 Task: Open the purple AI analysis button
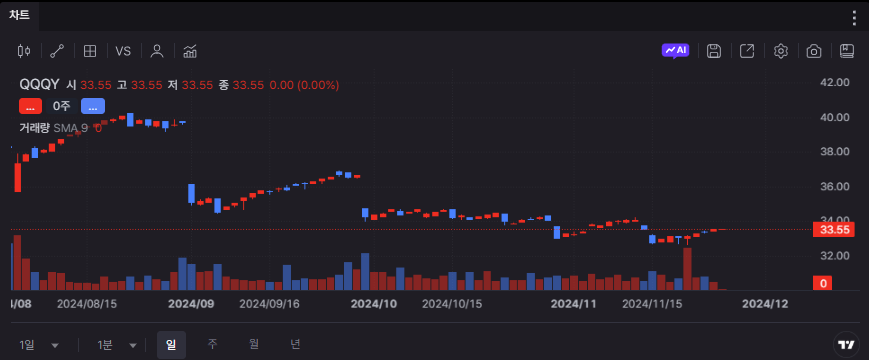click(x=676, y=51)
